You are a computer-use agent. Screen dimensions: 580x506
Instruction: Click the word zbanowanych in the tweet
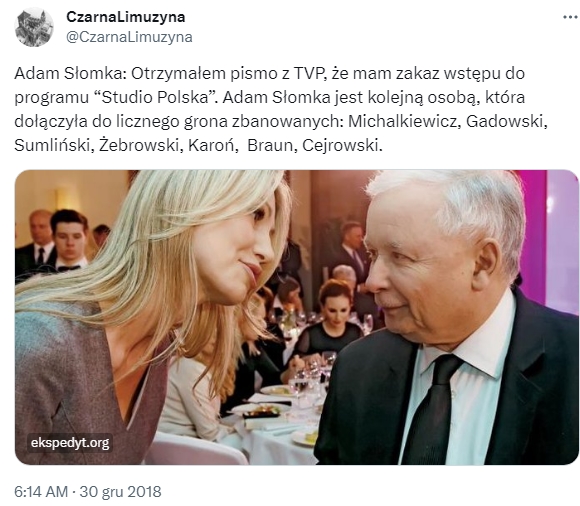[x=287, y=122]
